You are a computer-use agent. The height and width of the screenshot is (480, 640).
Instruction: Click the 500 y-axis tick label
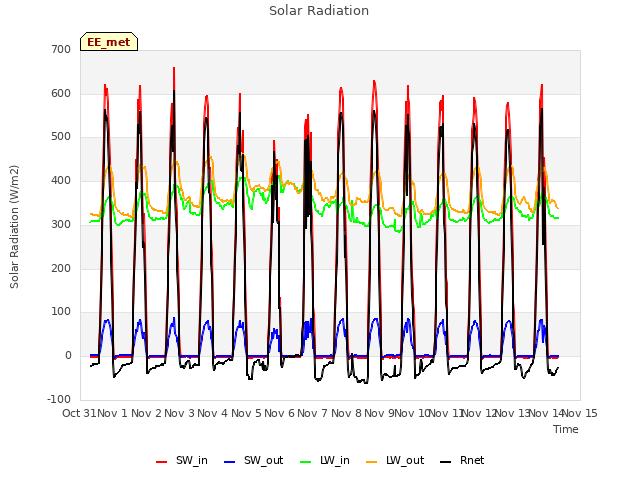[x=61, y=137]
